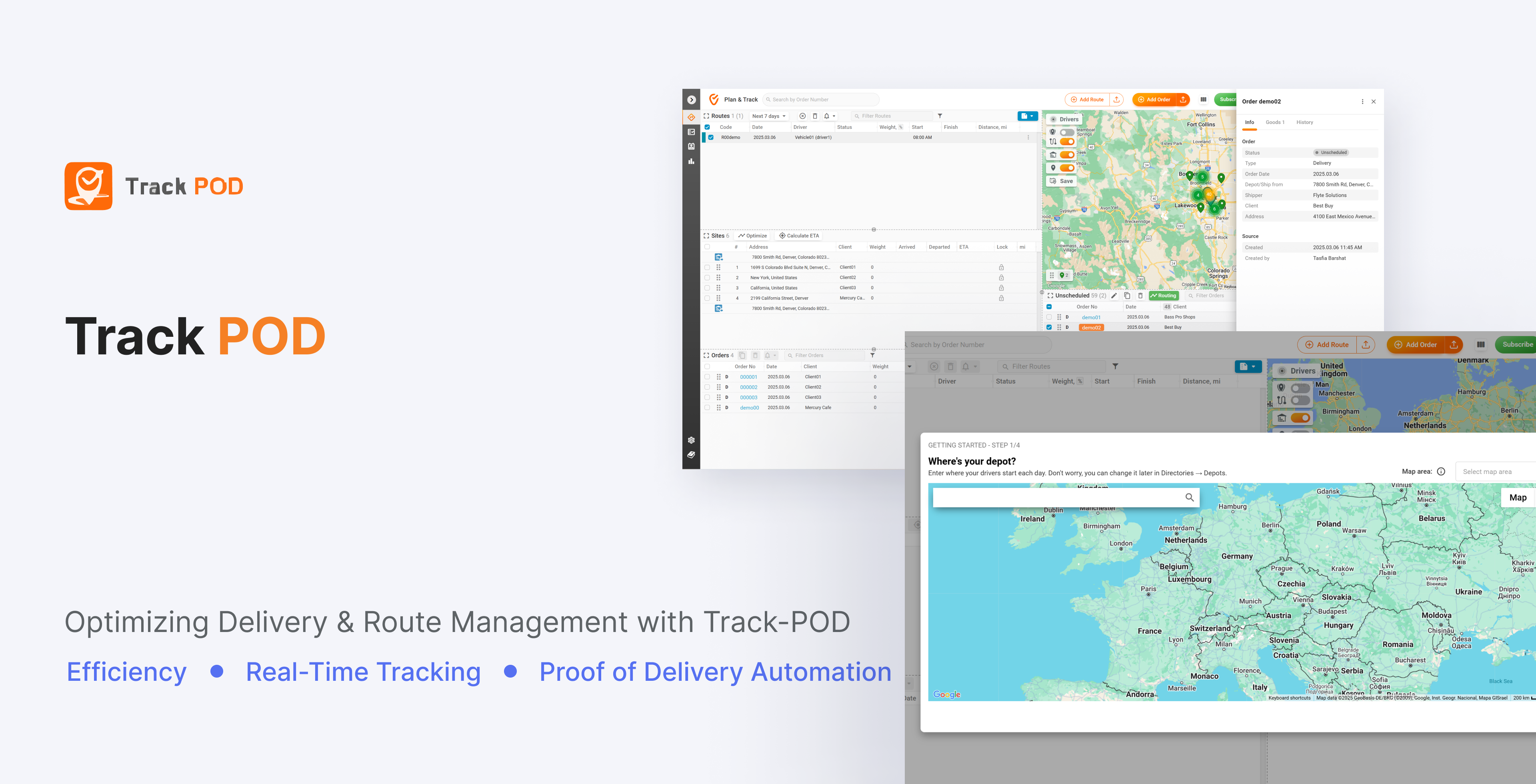Viewport: 1536px width, 784px height.
Task: Enable the gray driver-location toggle on Colorado map
Action: (x=1067, y=132)
